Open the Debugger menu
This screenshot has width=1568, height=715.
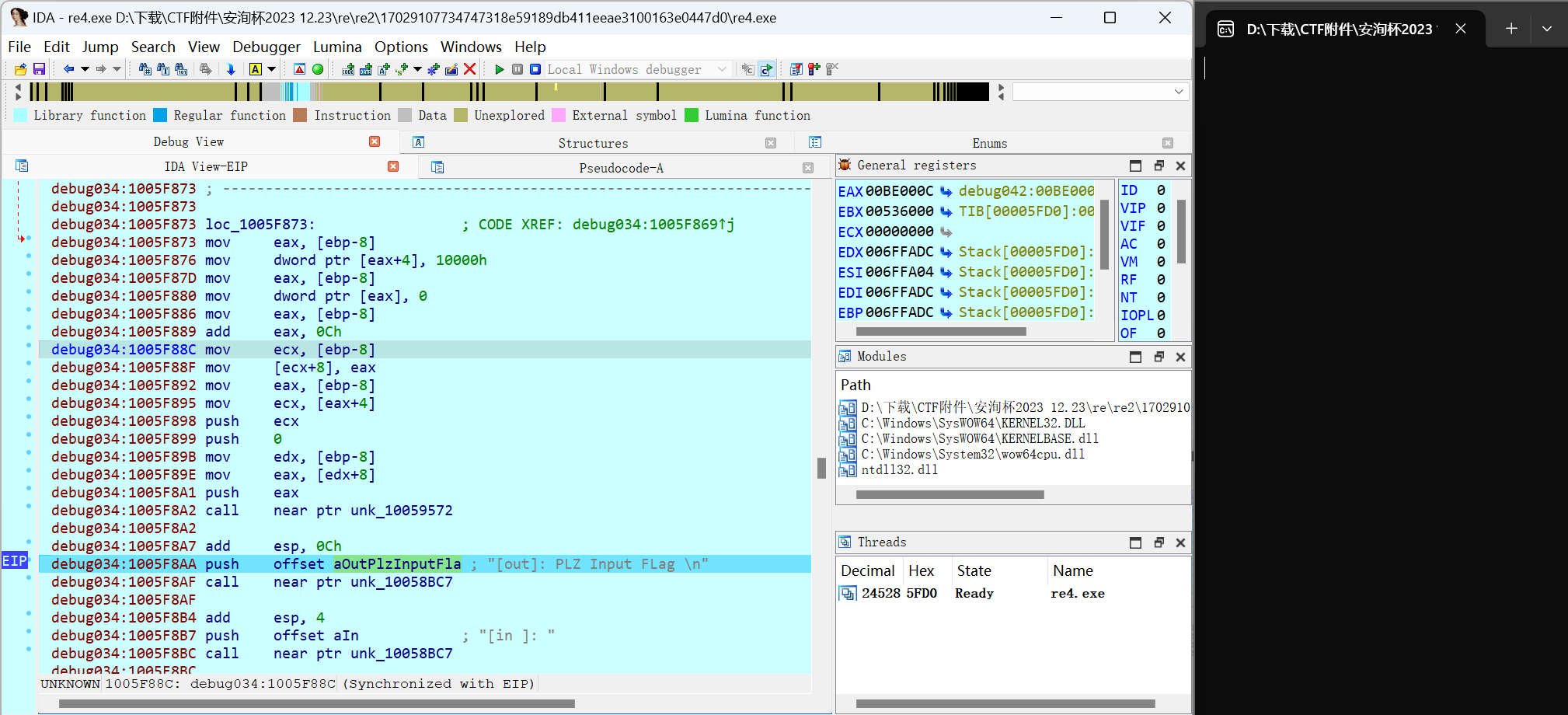click(267, 47)
